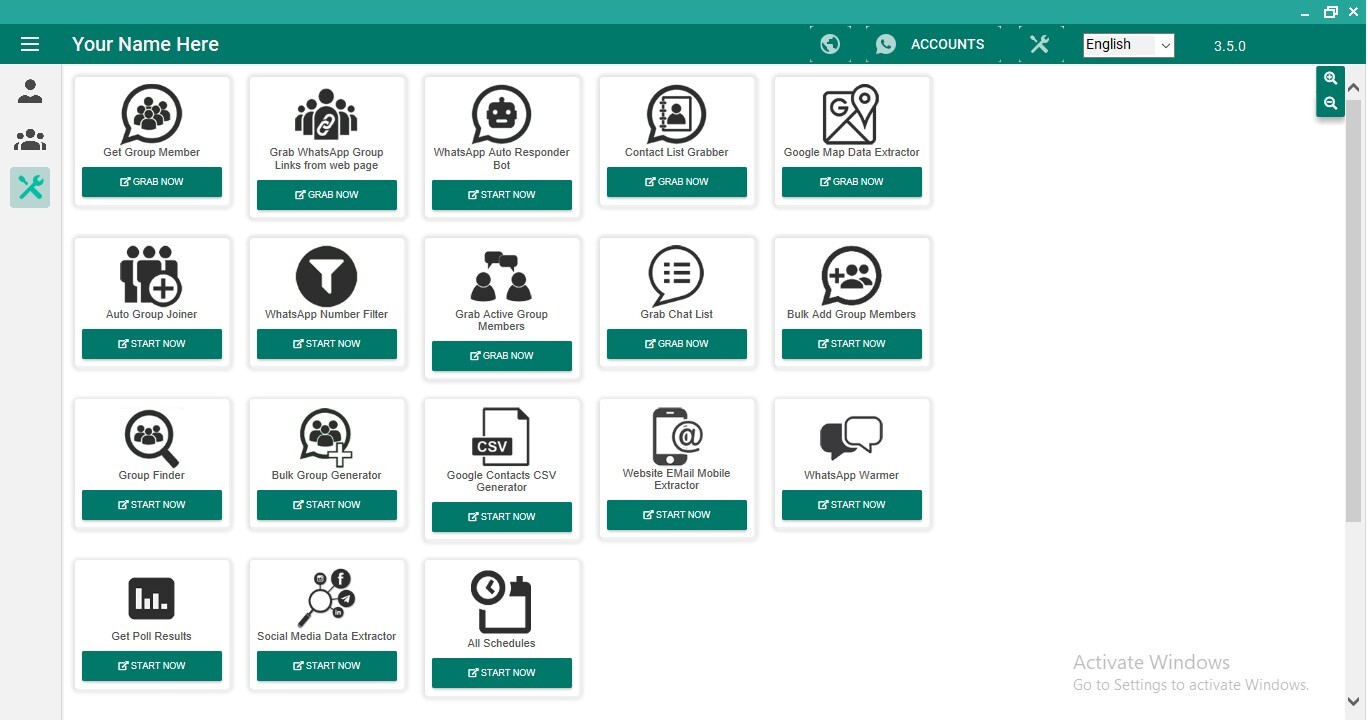Start the Group Finder tool
The height and width of the screenshot is (720, 1368).
(152, 505)
